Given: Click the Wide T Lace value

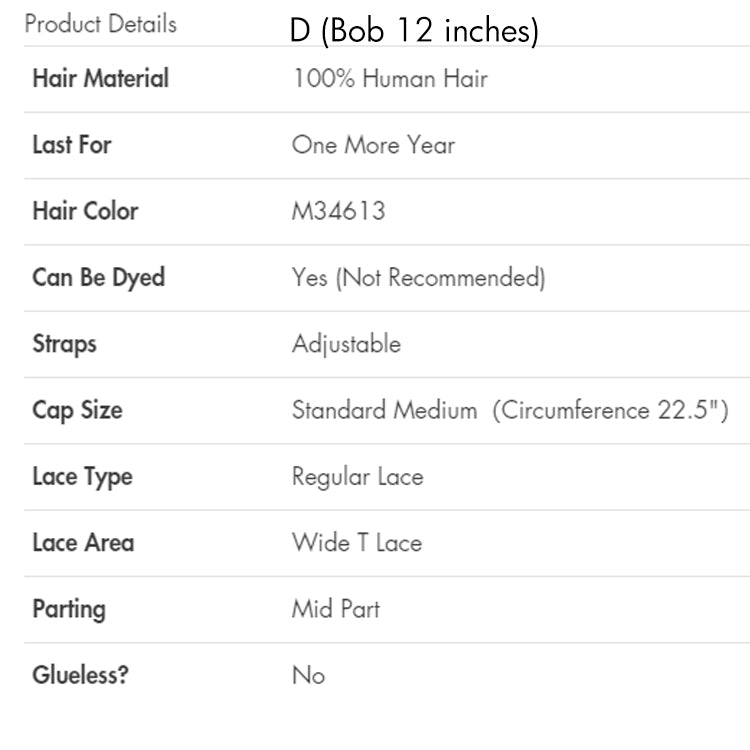Looking at the screenshot, I should [357, 543].
